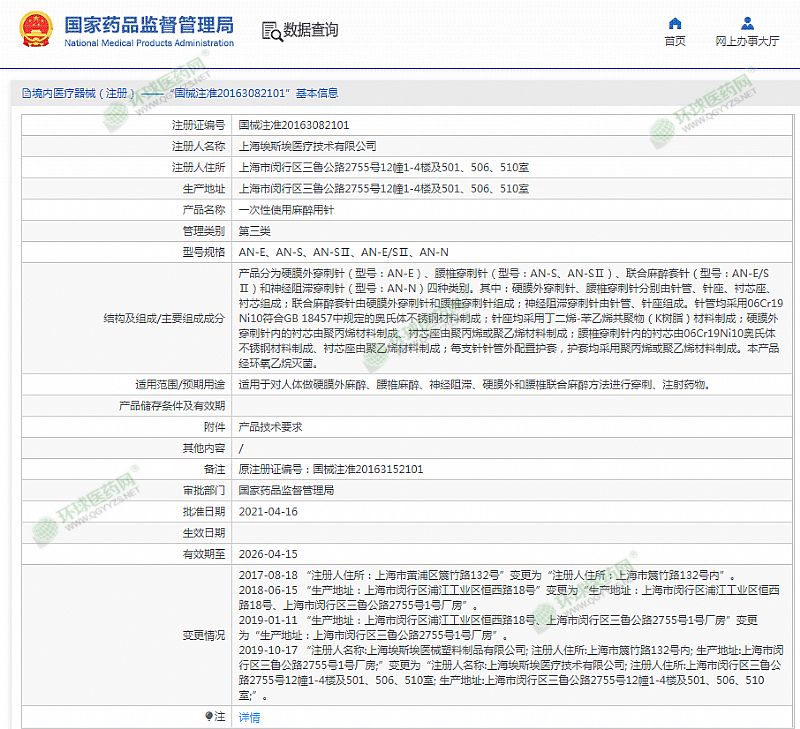Click registration number 国械注准20163082101 value
The width and height of the screenshot is (800, 729).
point(293,125)
